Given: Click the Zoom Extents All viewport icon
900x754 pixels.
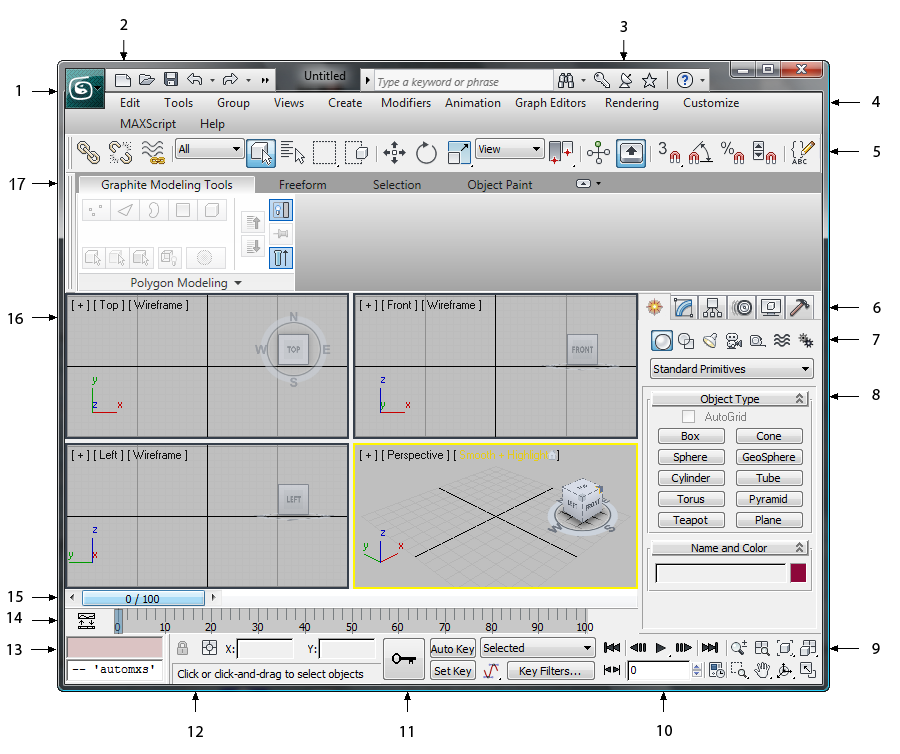Looking at the screenshot, I should click(x=808, y=648).
